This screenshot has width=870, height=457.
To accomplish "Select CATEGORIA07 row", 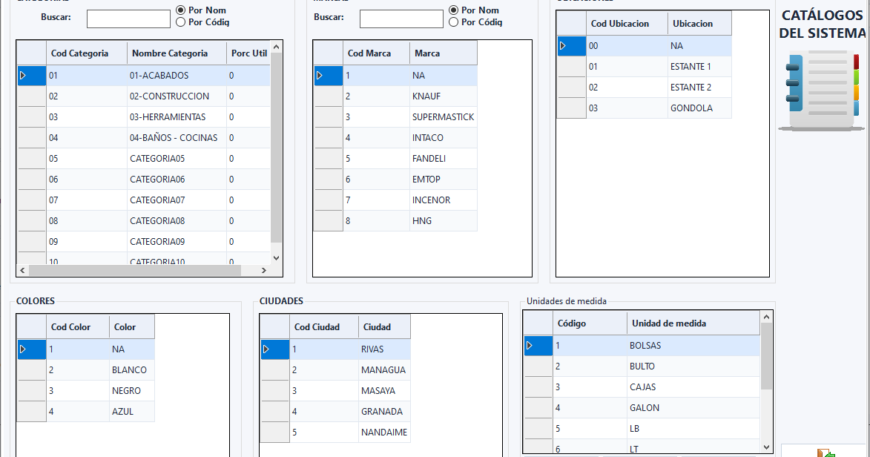I will pos(144,200).
